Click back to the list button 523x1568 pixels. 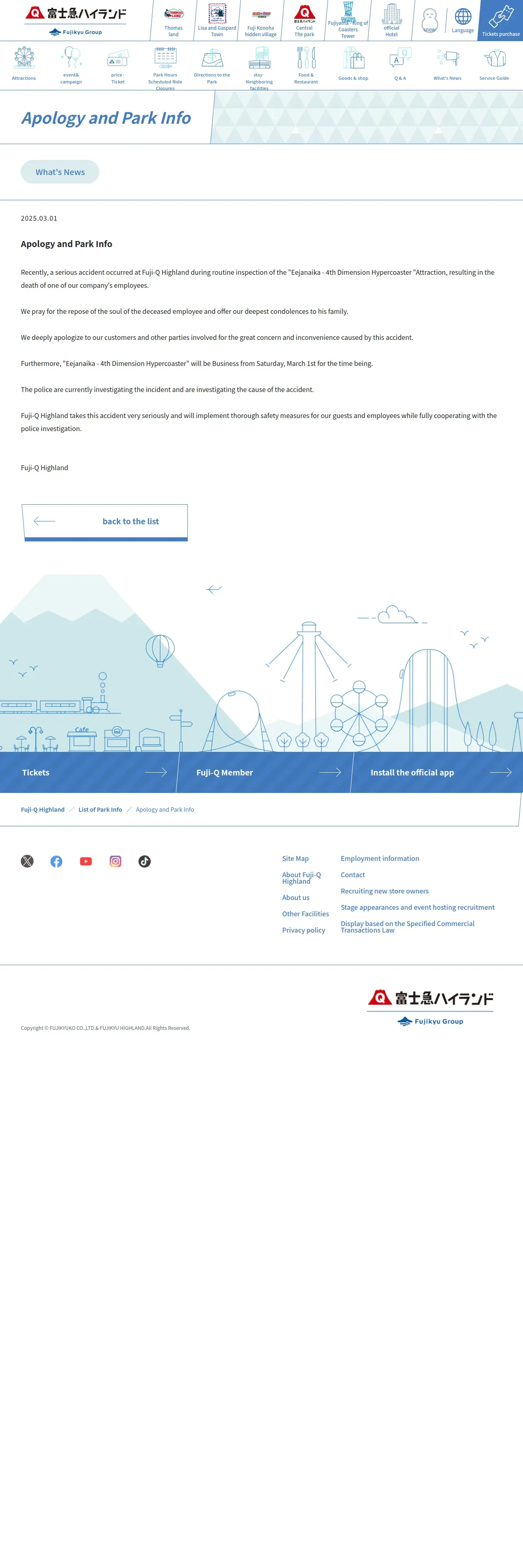click(105, 522)
